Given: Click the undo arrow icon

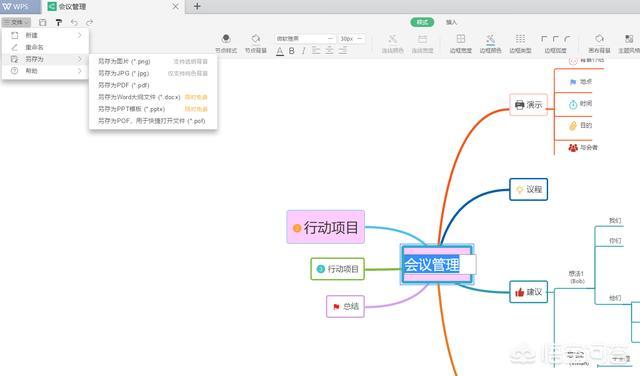Looking at the screenshot, I should tap(74, 22).
